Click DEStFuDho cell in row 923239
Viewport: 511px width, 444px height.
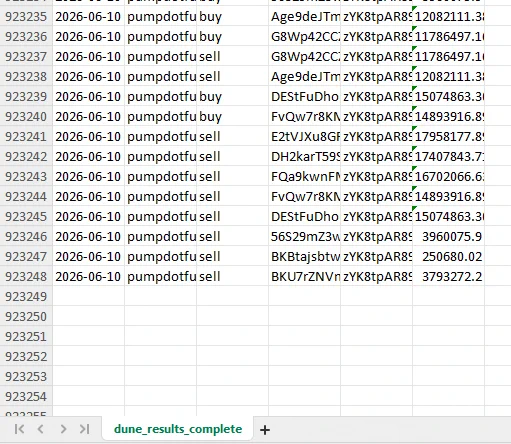pos(304,96)
